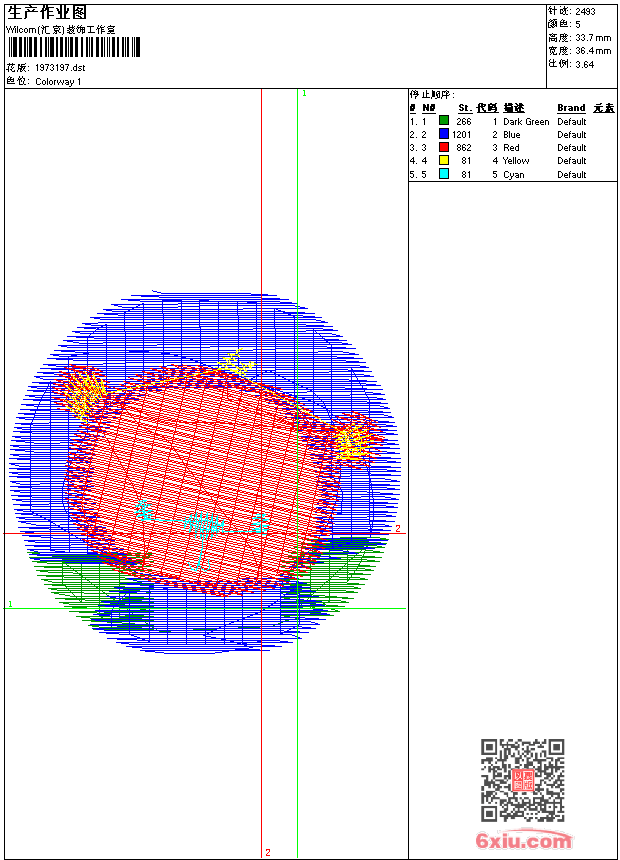The width and height of the screenshot is (620, 860).
Task: Click the stitch count value 2493
Action: tap(585, 11)
